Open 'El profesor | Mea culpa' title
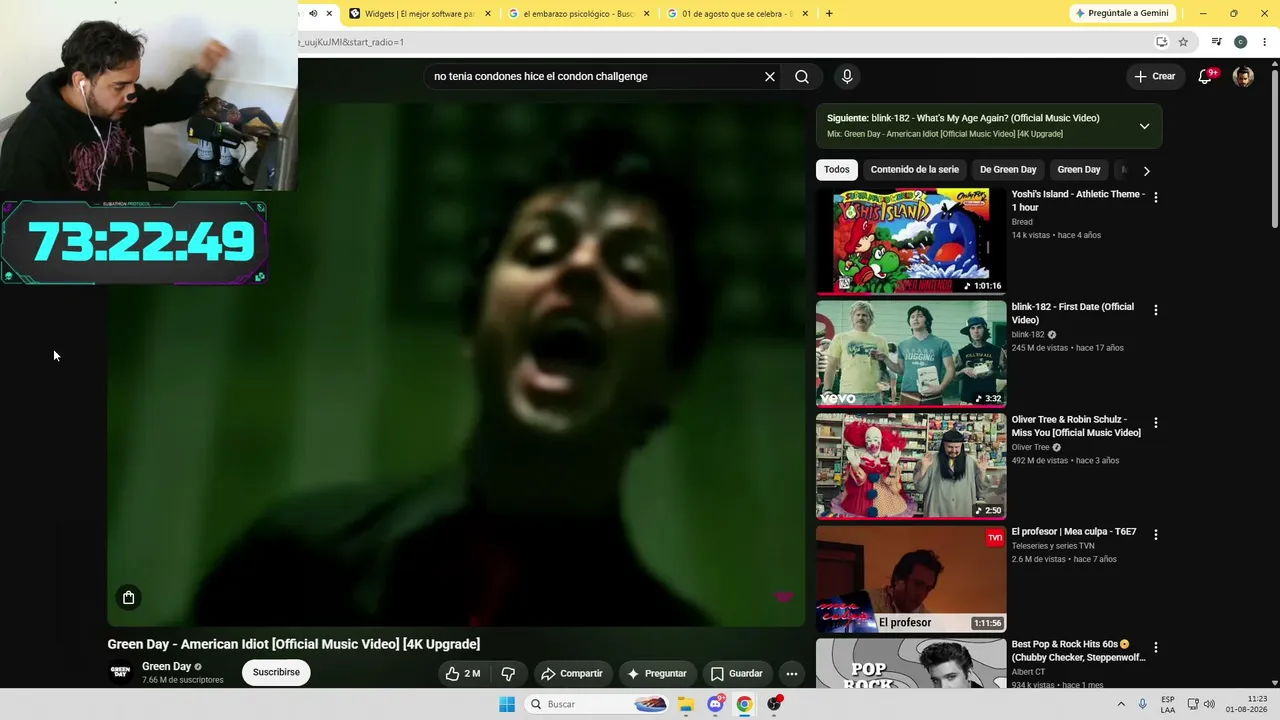This screenshot has height=720, width=1280. click(1074, 532)
